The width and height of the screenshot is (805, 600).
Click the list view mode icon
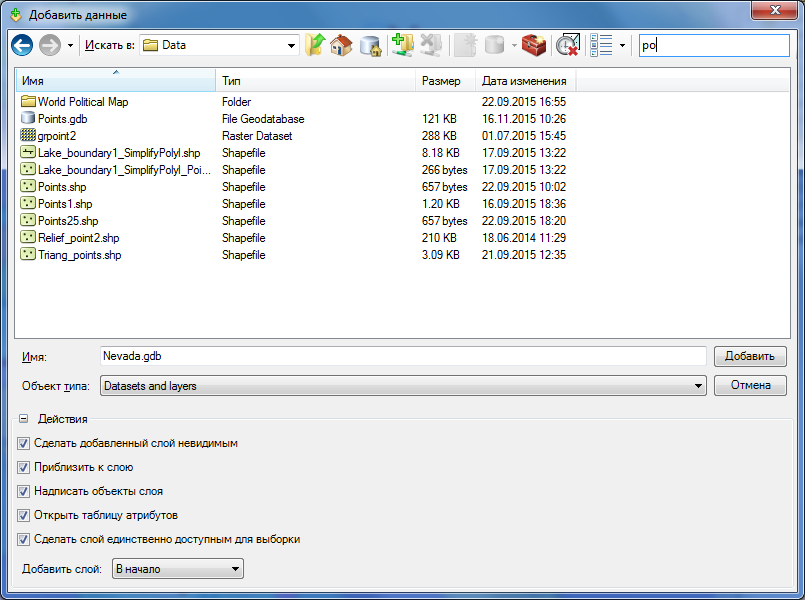pos(601,45)
